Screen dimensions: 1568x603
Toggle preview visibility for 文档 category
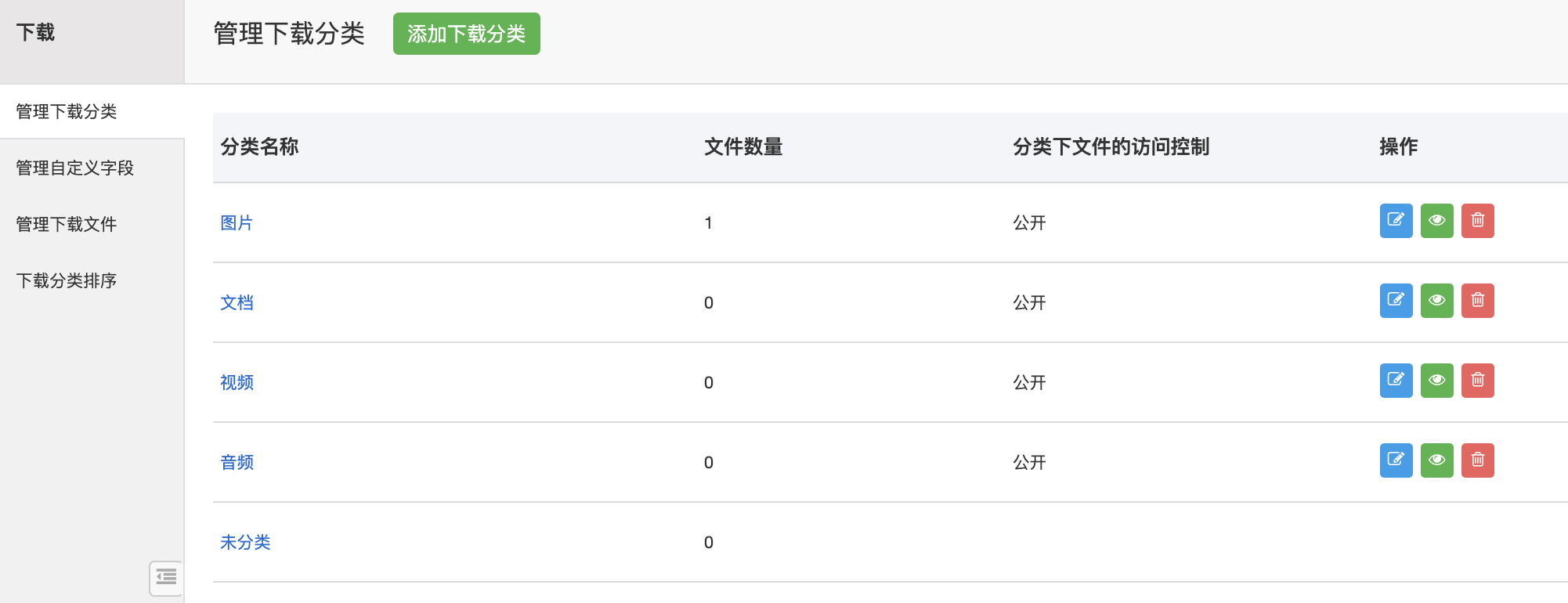click(x=1436, y=301)
